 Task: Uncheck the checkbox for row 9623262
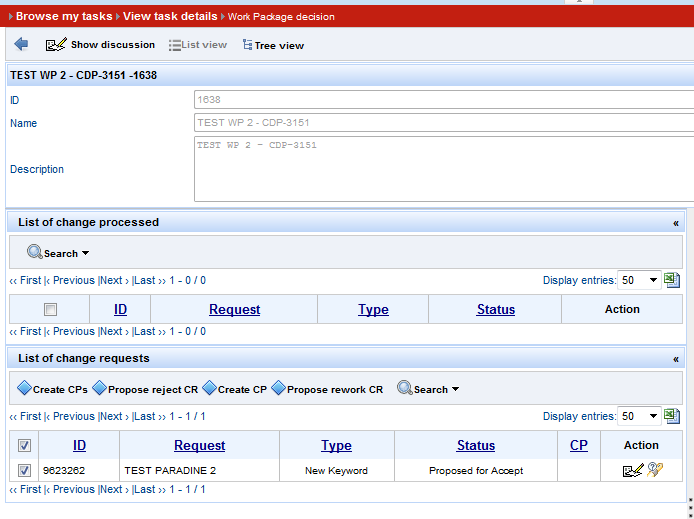(x=25, y=470)
